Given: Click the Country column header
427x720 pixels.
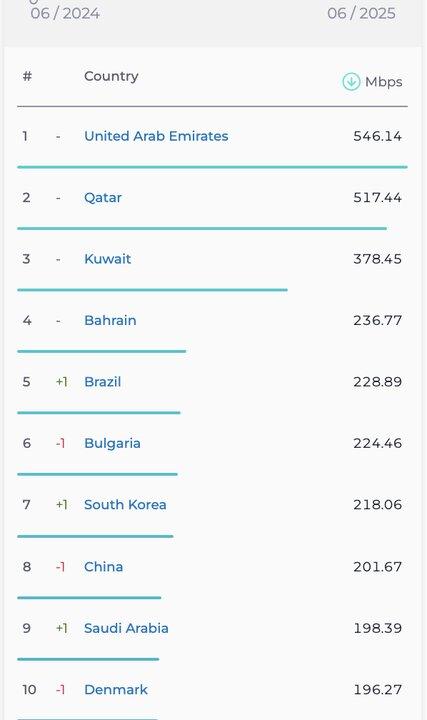Looking at the screenshot, I should pos(111,76).
